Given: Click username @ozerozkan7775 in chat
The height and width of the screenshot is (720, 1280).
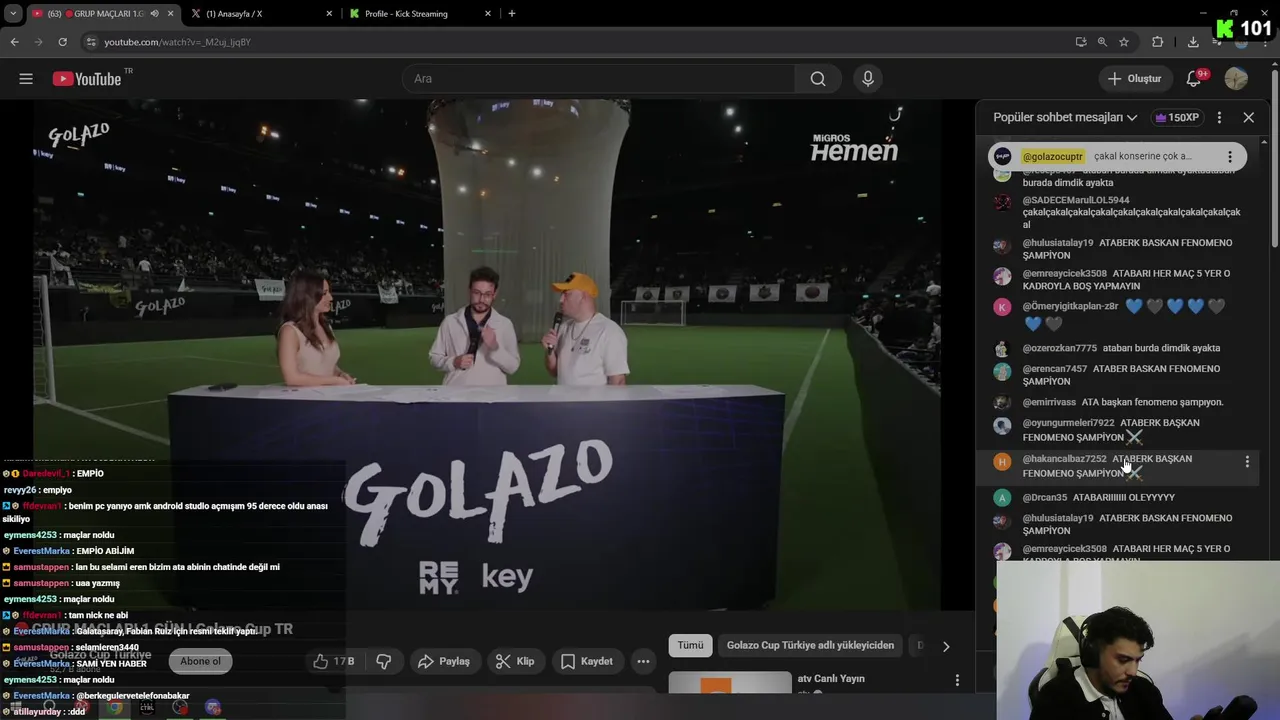Looking at the screenshot, I should click(x=1059, y=348).
